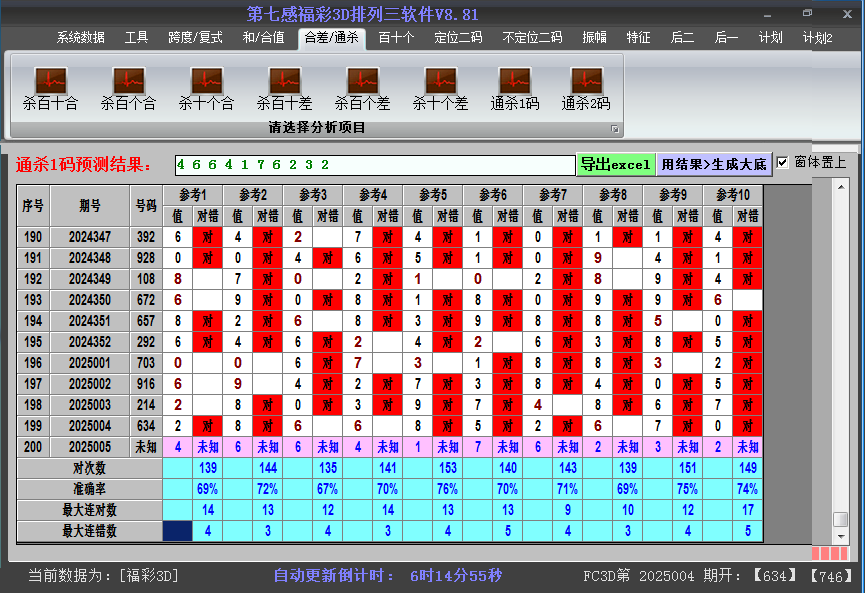Click the 自动更新倒计时 status text

tap(388, 576)
